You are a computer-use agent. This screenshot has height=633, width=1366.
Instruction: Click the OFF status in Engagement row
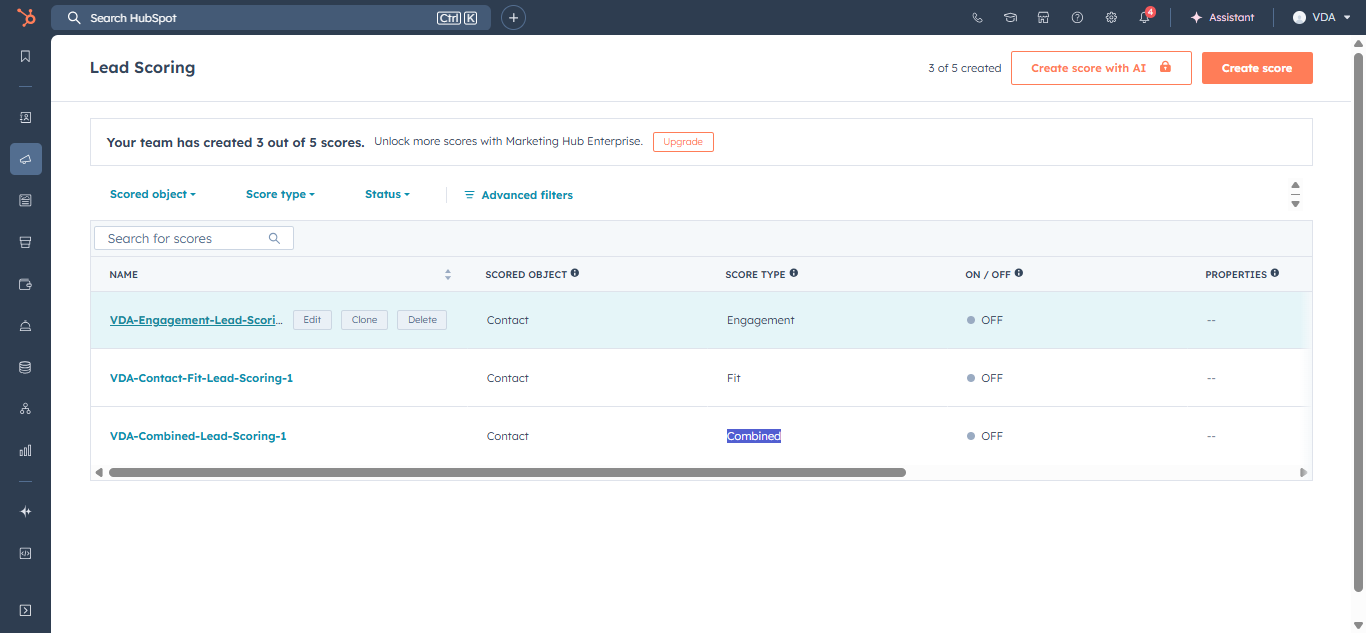985,320
